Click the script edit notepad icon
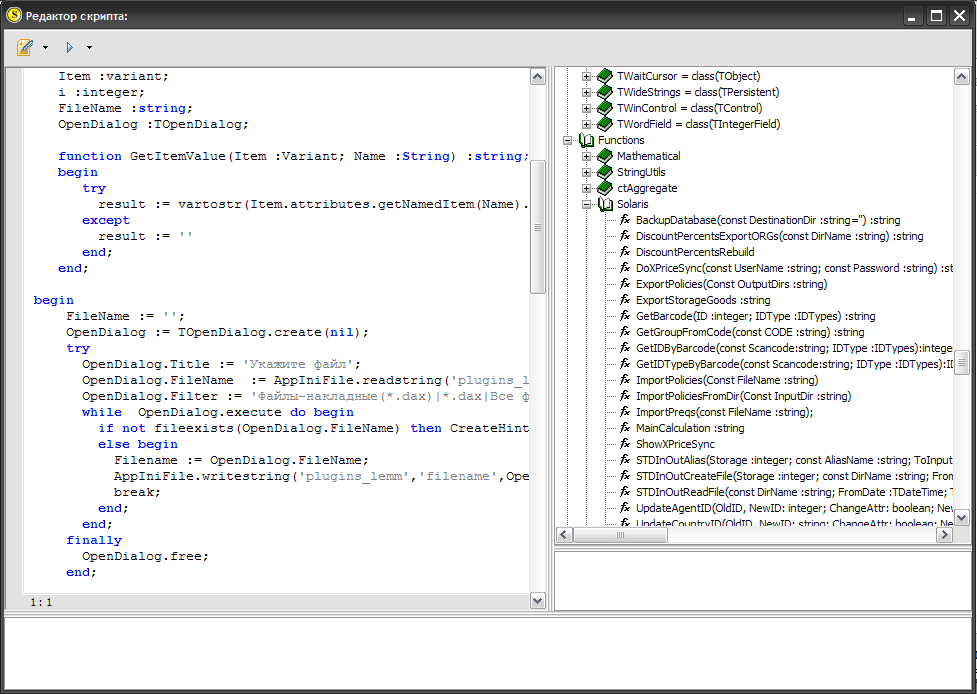Image resolution: width=977 pixels, height=694 pixels. 25,47
